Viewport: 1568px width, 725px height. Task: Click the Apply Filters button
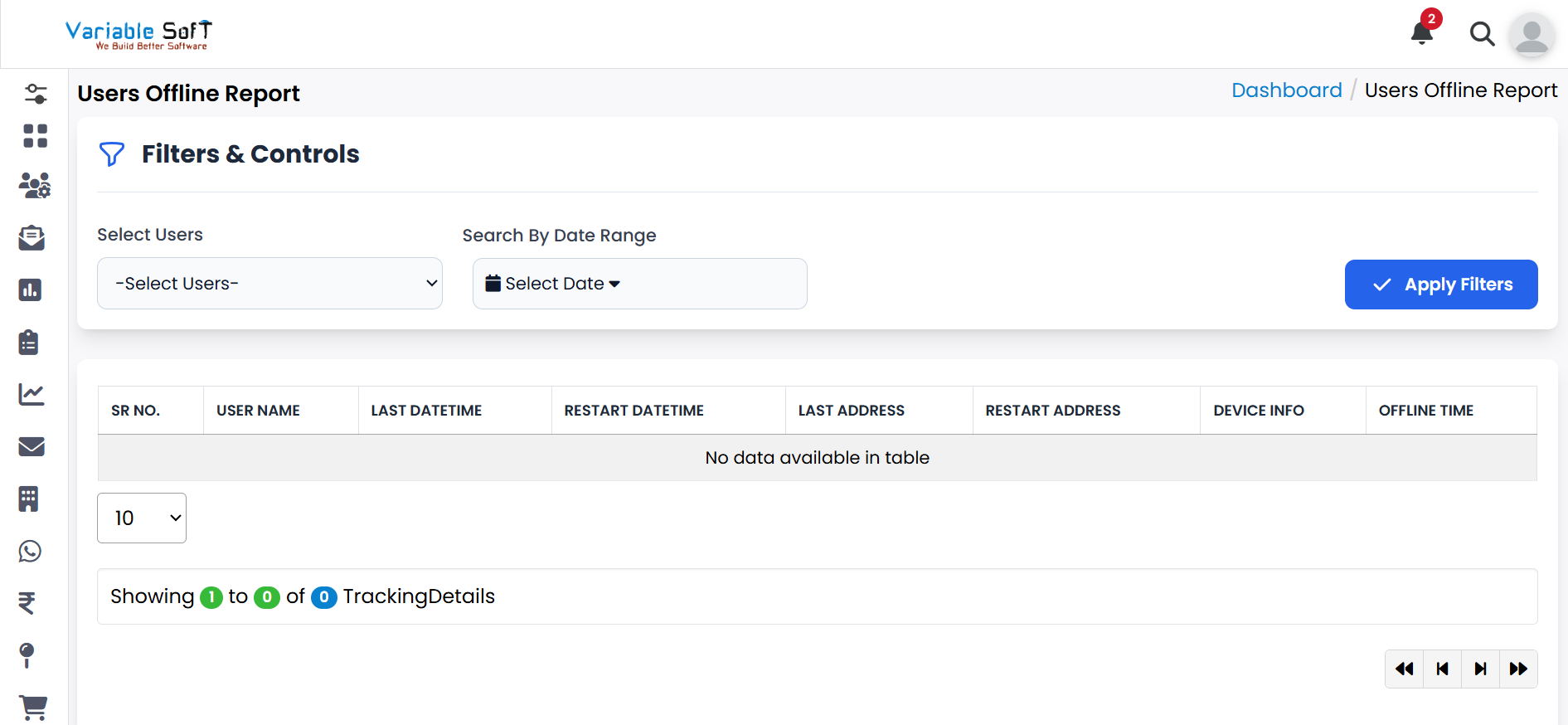click(1440, 285)
